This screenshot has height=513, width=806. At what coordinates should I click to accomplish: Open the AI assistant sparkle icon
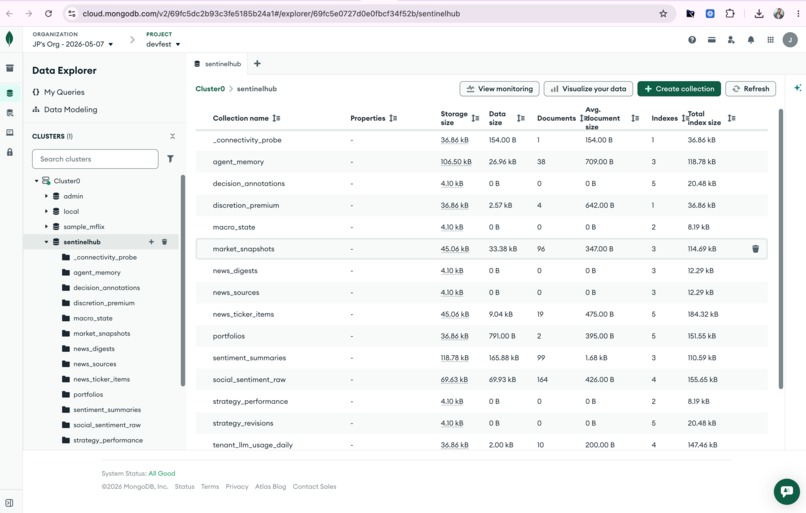797,88
